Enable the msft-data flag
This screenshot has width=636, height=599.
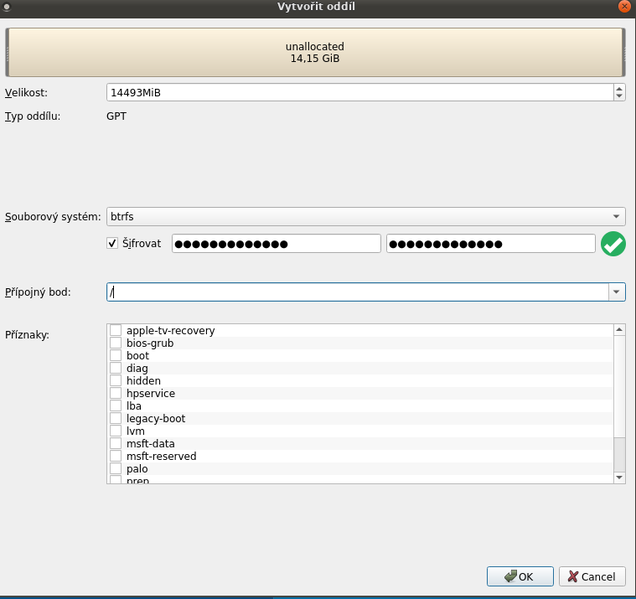tap(116, 444)
